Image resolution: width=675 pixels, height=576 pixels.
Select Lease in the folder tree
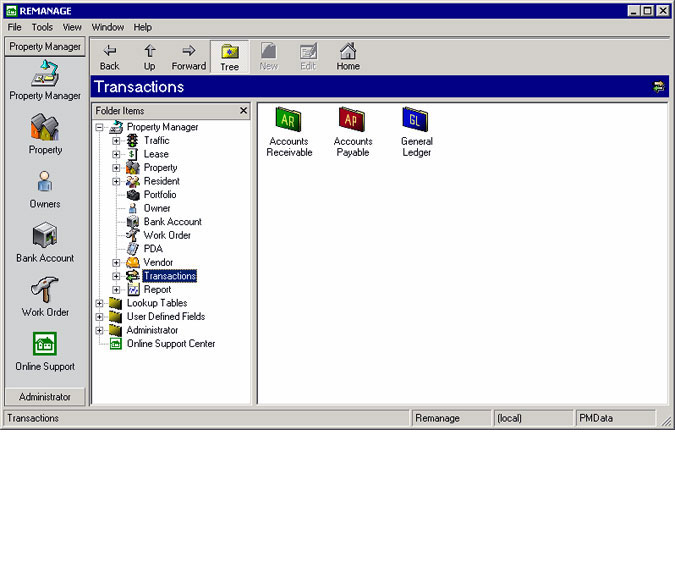156,154
